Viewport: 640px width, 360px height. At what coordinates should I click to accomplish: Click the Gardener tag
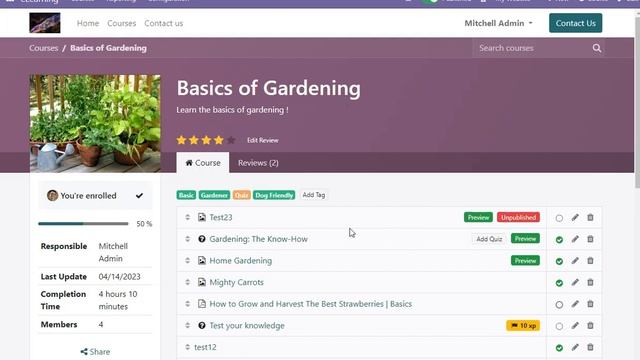pos(214,195)
